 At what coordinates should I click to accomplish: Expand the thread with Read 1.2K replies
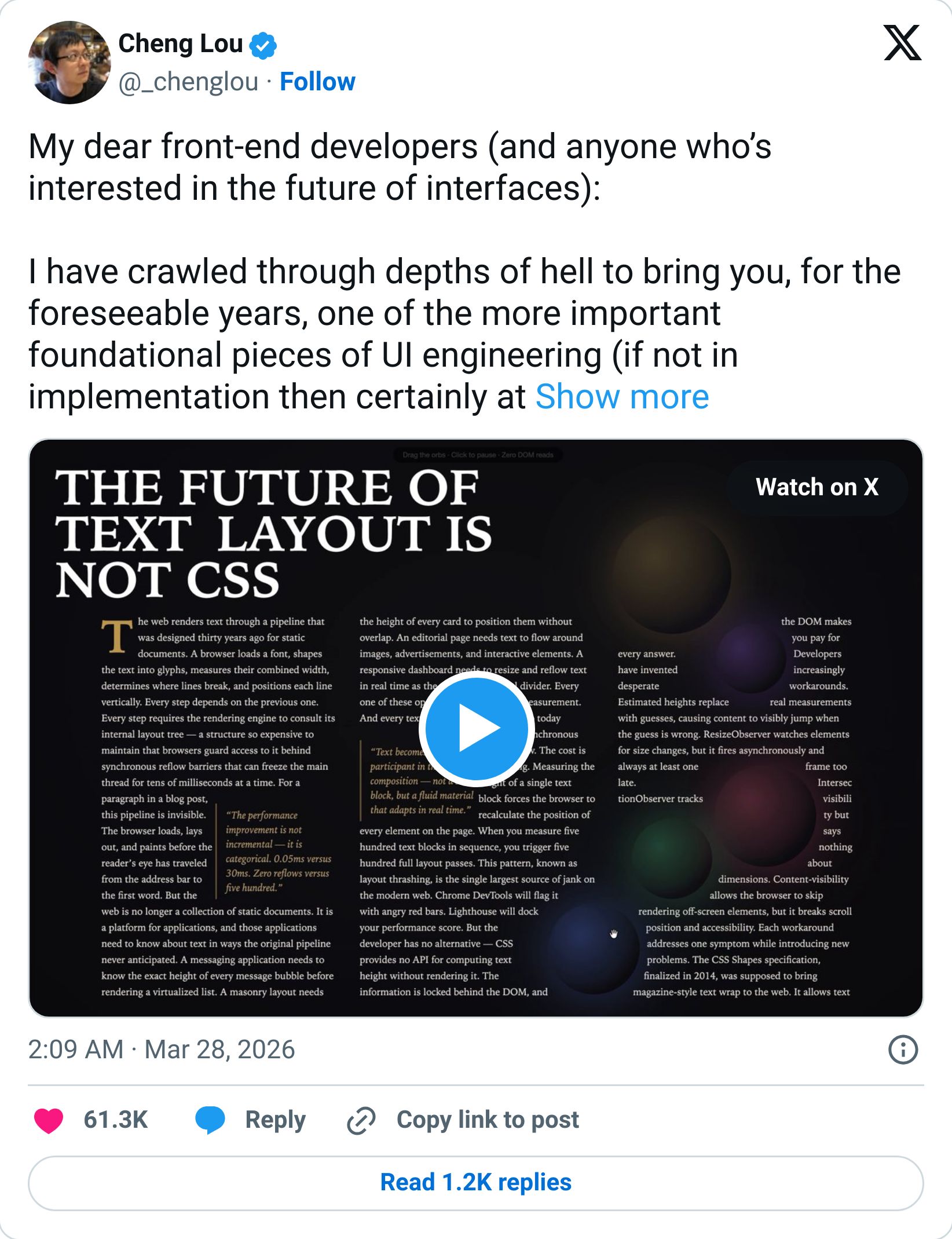click(475, 1181)
